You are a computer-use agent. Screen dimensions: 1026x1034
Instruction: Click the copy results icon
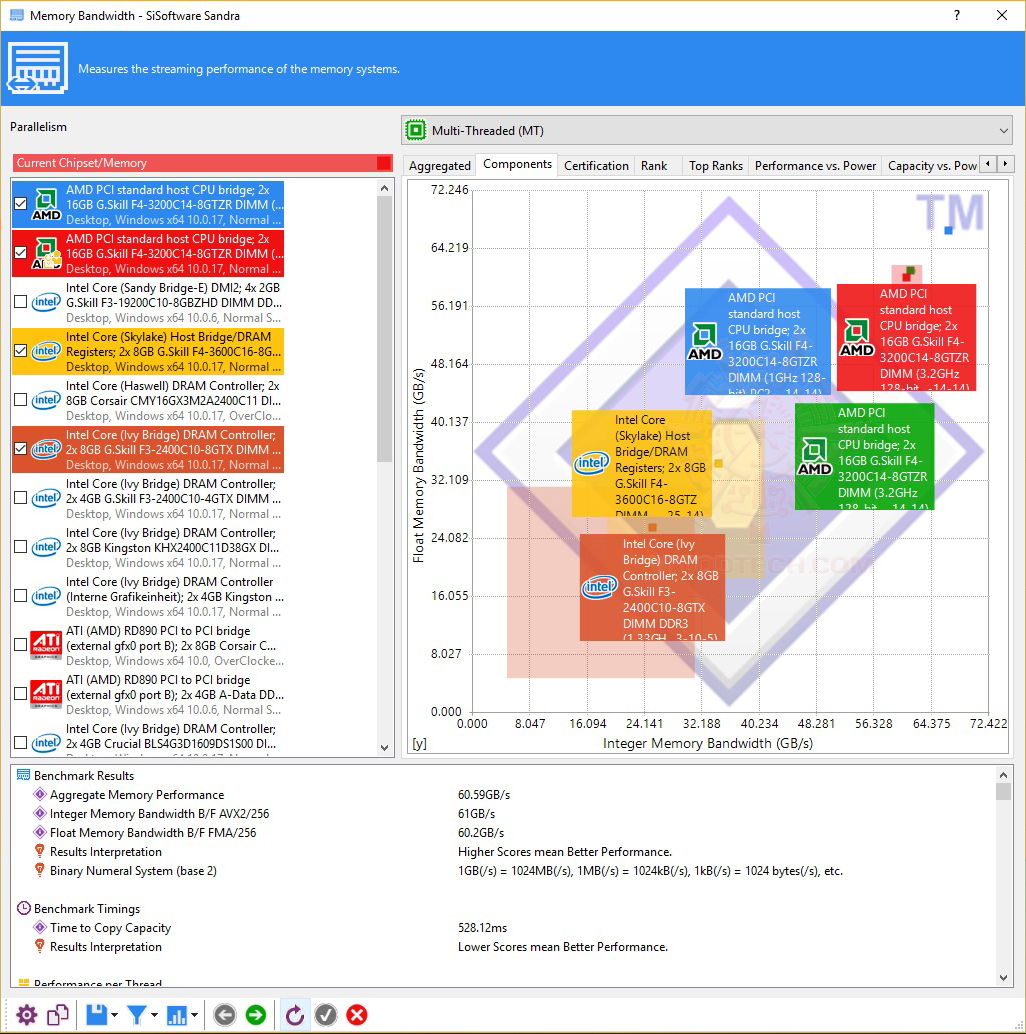click(58, 1015)
